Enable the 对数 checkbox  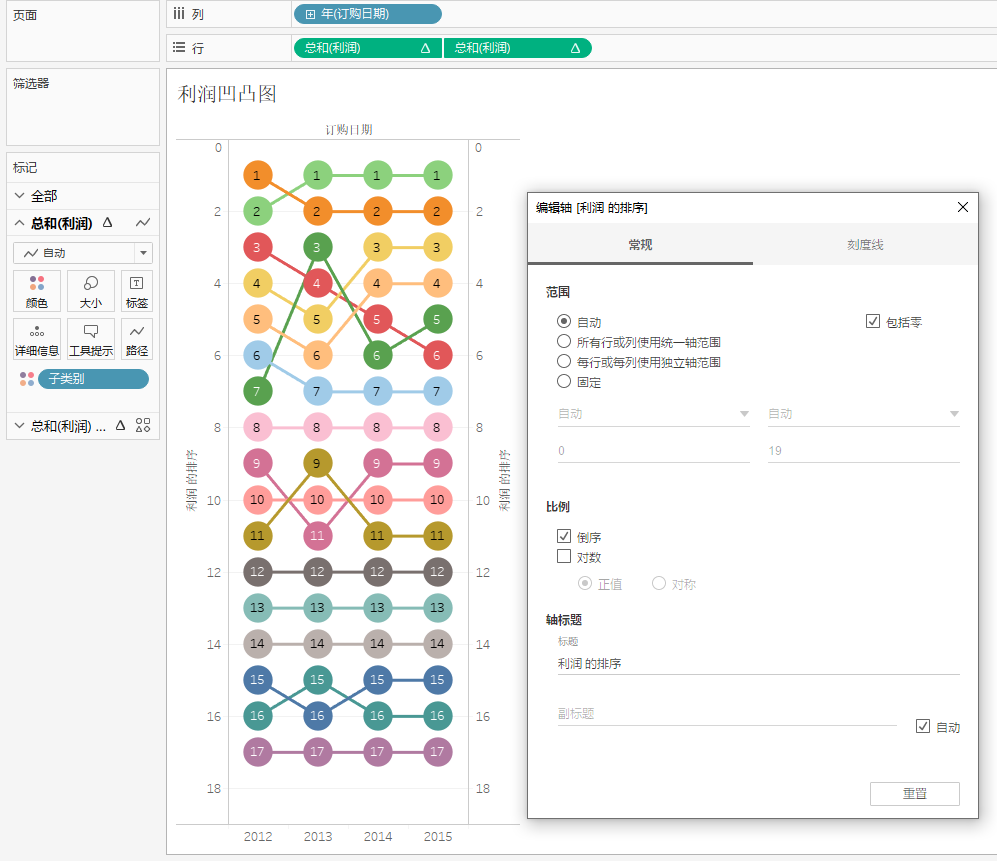click(563, 556)
